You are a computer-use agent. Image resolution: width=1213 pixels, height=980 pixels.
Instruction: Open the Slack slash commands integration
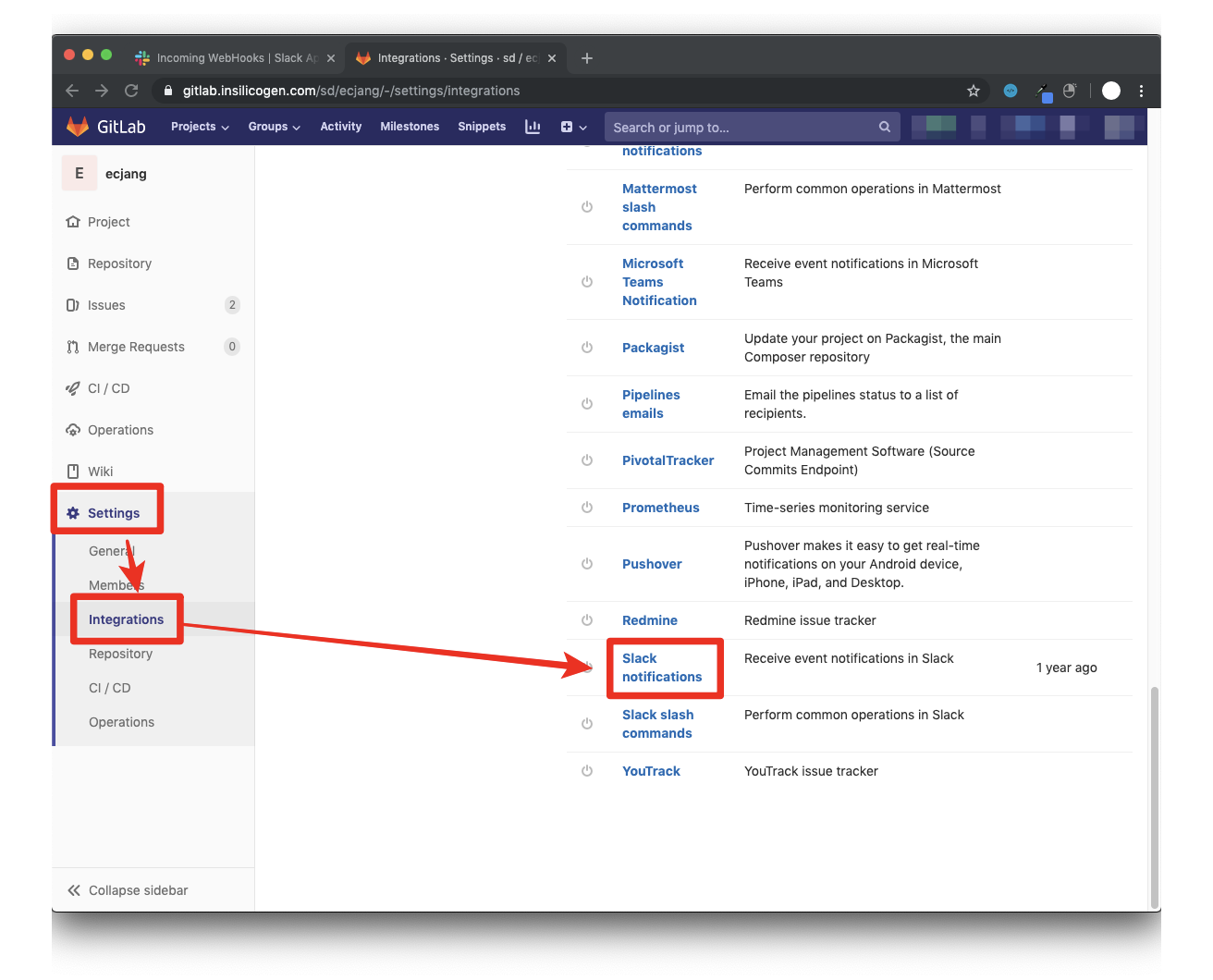click(657, 724)
